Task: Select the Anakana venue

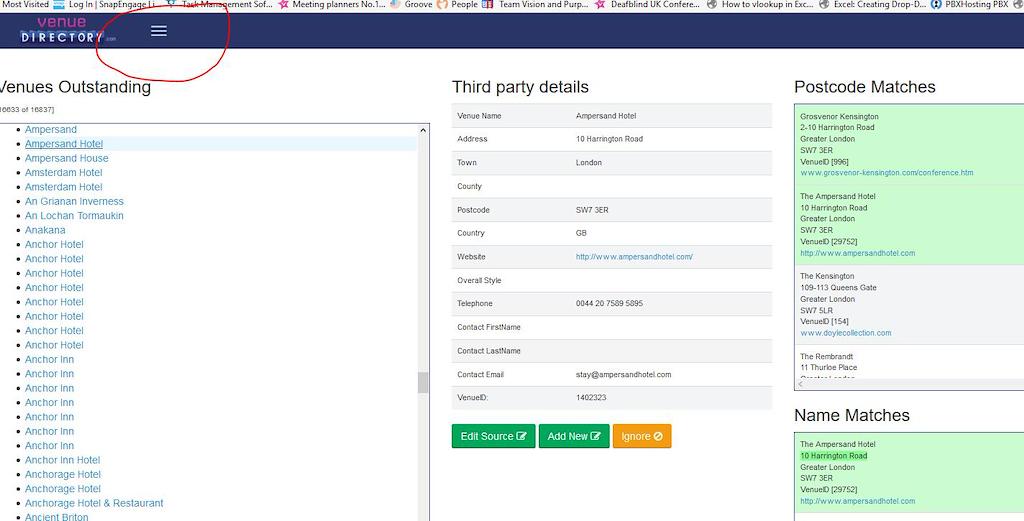Action: 45,230
